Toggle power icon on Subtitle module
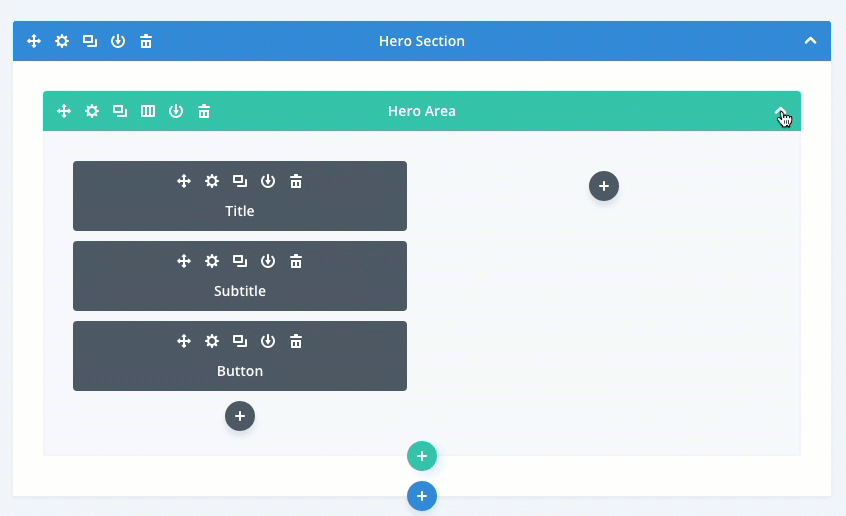 point(268,261)
